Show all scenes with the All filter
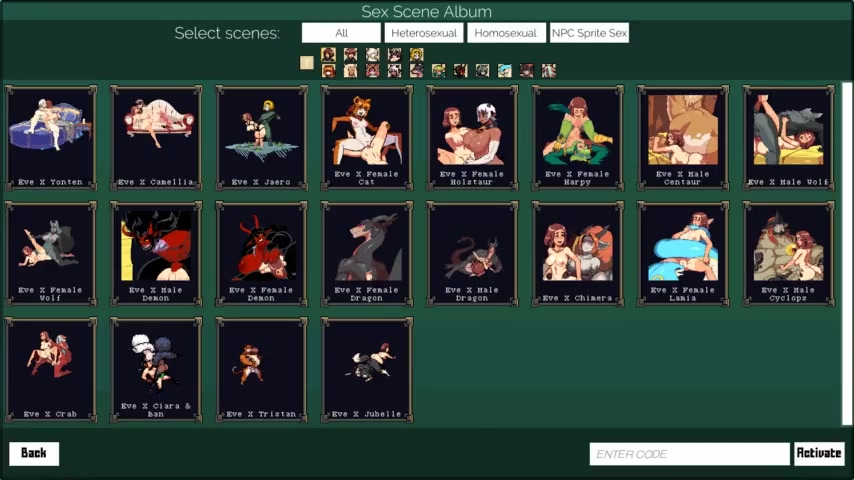Image resolution: width=854 pixels, height=480 pixels. point(341,33)
